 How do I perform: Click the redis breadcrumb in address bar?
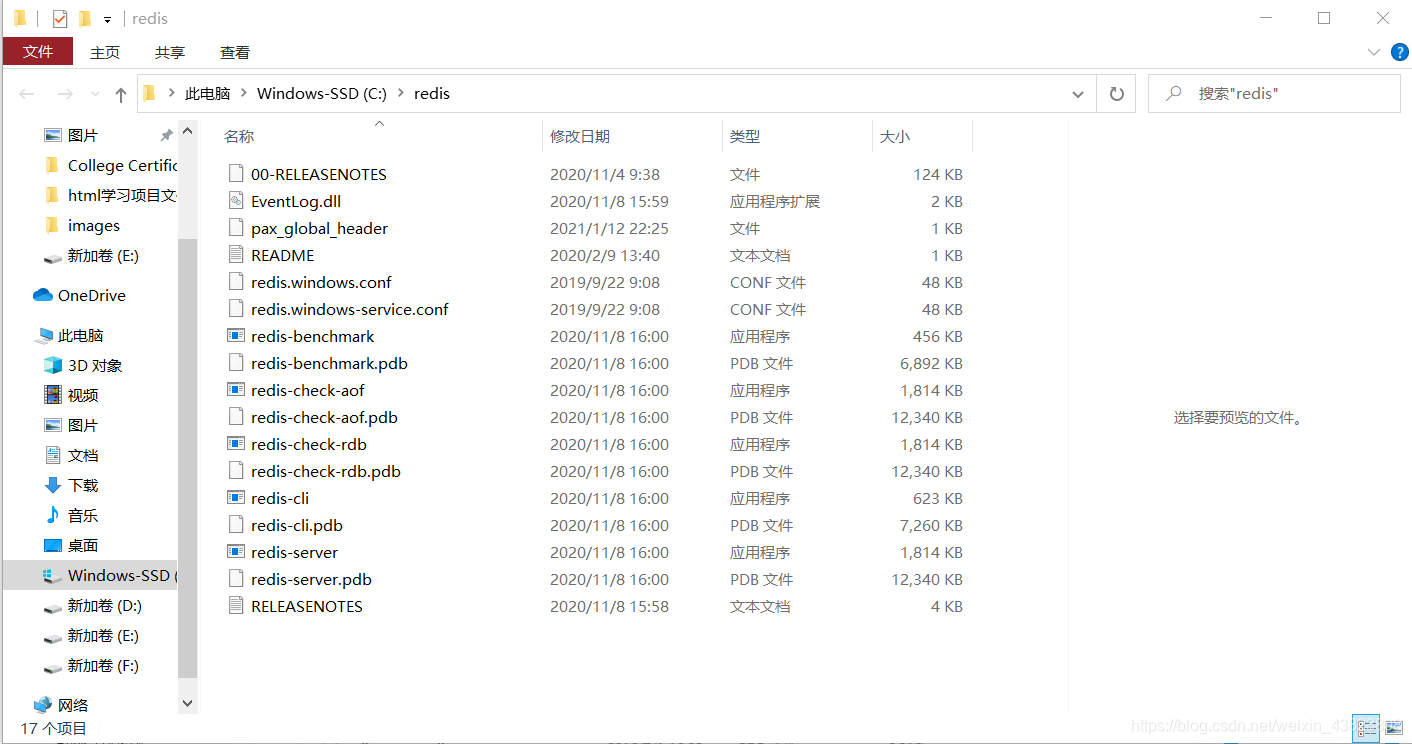click(x=432, y=93)
